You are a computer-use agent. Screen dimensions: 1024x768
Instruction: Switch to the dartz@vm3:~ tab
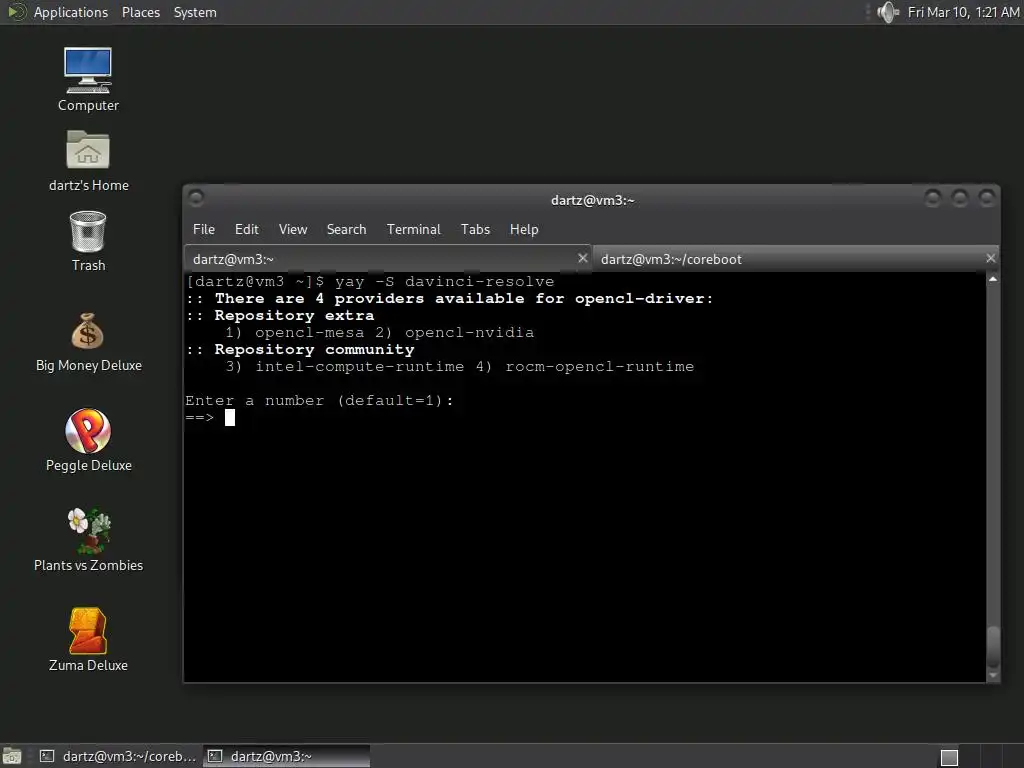point(388,259)
